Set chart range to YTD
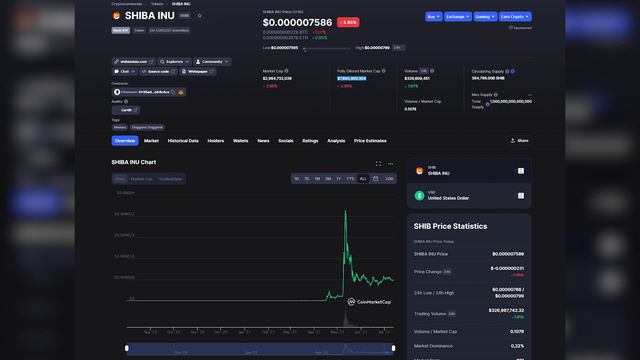The height and width of the screenshot is (360, 640). point(350,179)
